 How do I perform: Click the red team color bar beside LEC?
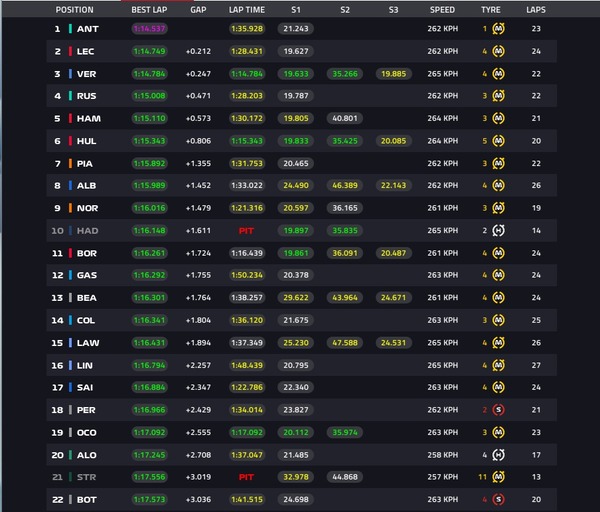[70, 51]
